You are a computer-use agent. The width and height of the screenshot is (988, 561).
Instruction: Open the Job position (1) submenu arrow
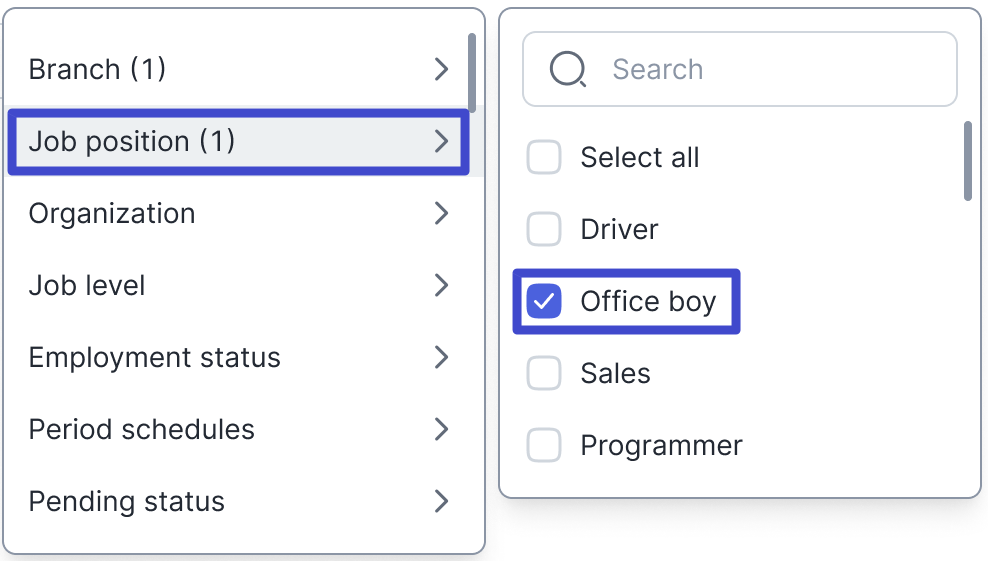442,141
